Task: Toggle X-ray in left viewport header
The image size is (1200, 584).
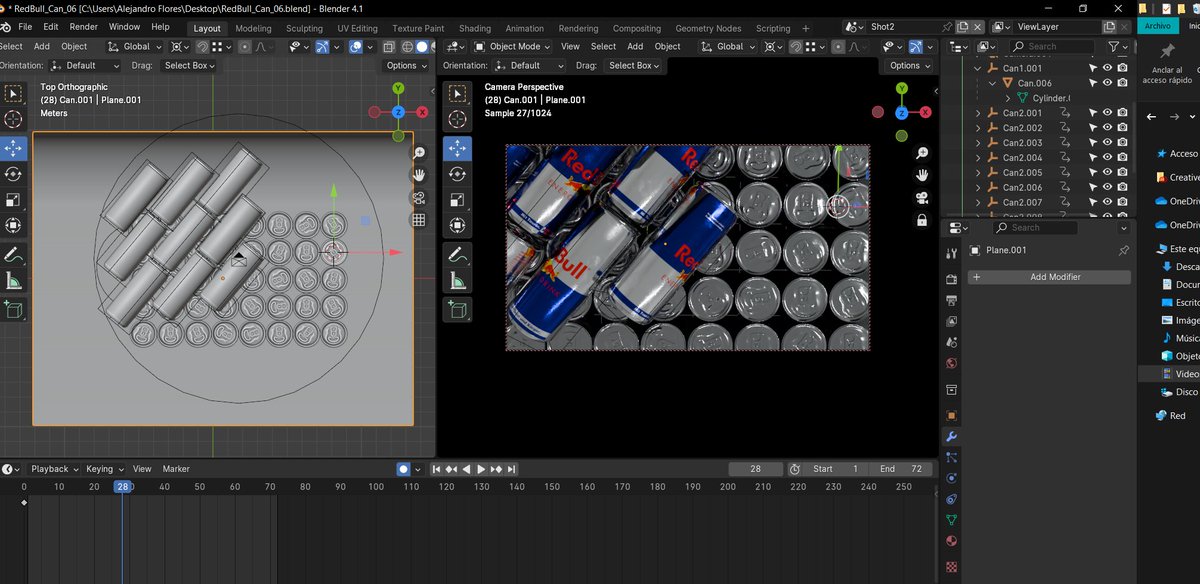Action: pos(390,46)
